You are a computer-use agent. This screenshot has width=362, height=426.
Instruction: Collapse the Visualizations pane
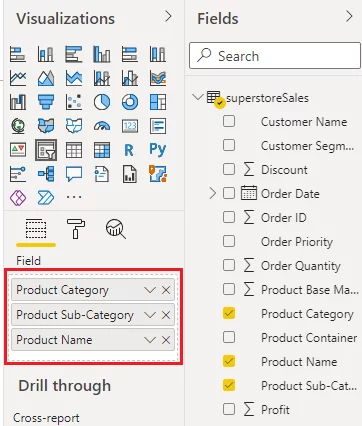(169, 17)
